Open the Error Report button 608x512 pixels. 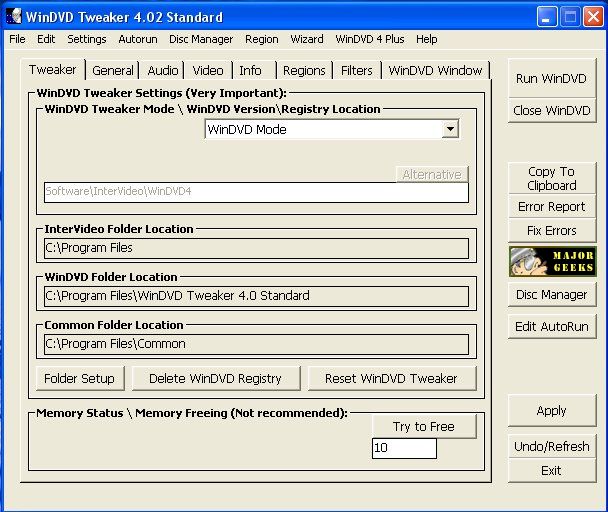pyautogui.click(x=551, y=207)
